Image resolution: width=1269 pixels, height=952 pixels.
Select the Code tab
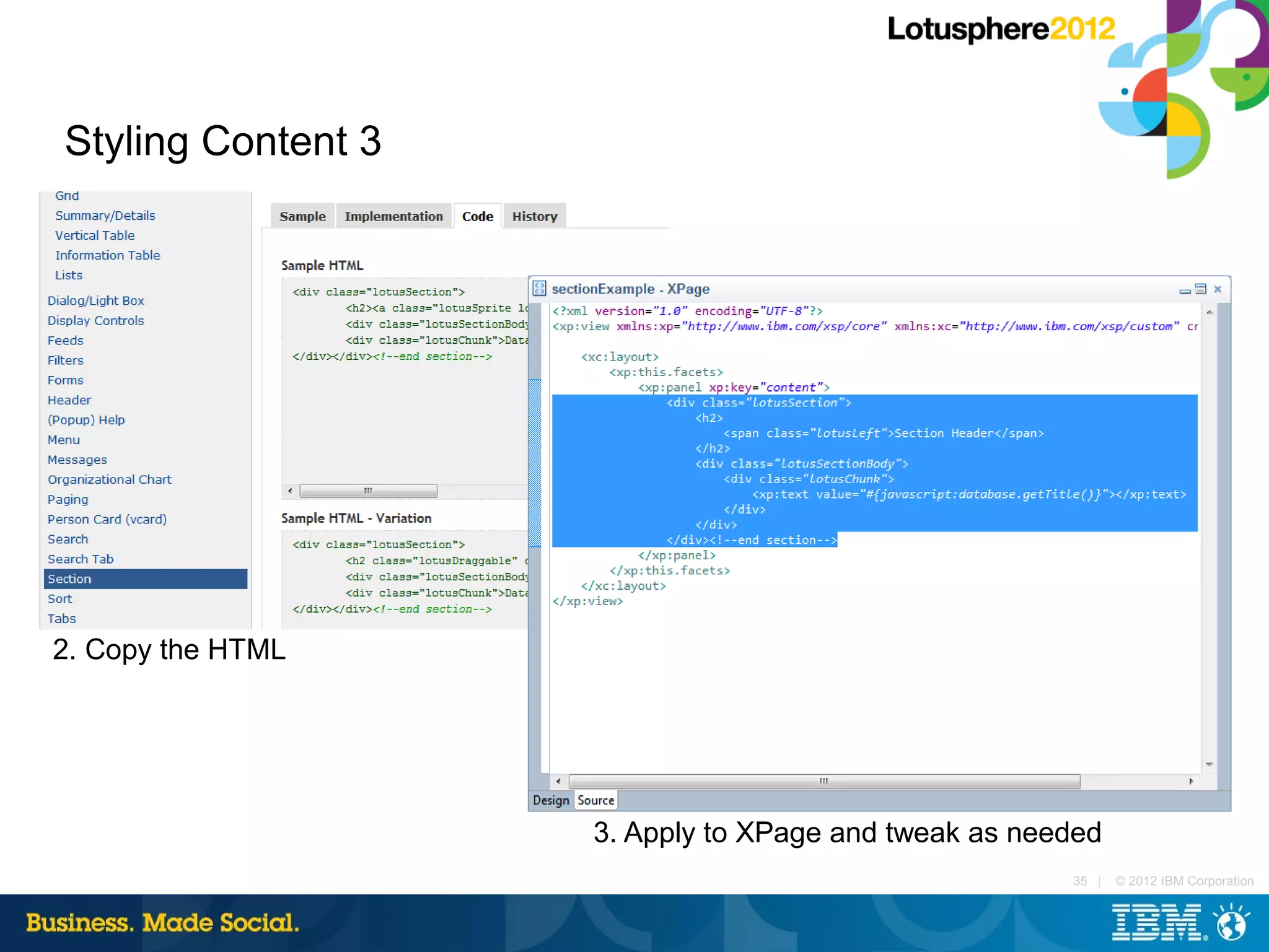477,216
